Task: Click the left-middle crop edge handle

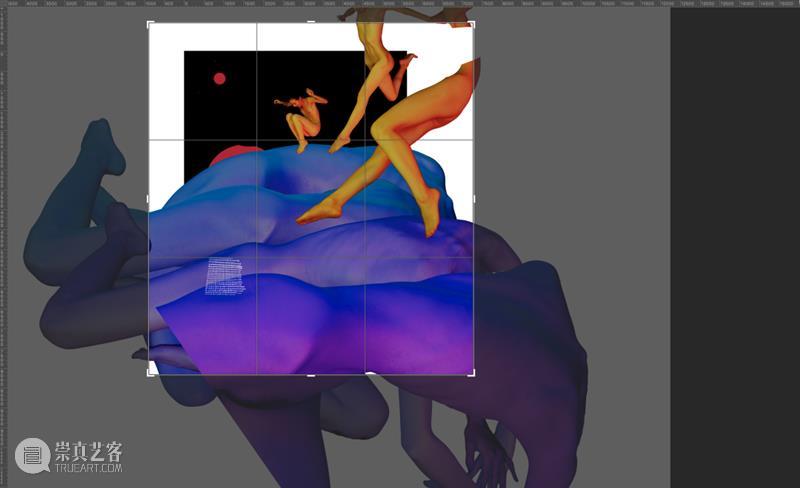Action: coord(148,199)
